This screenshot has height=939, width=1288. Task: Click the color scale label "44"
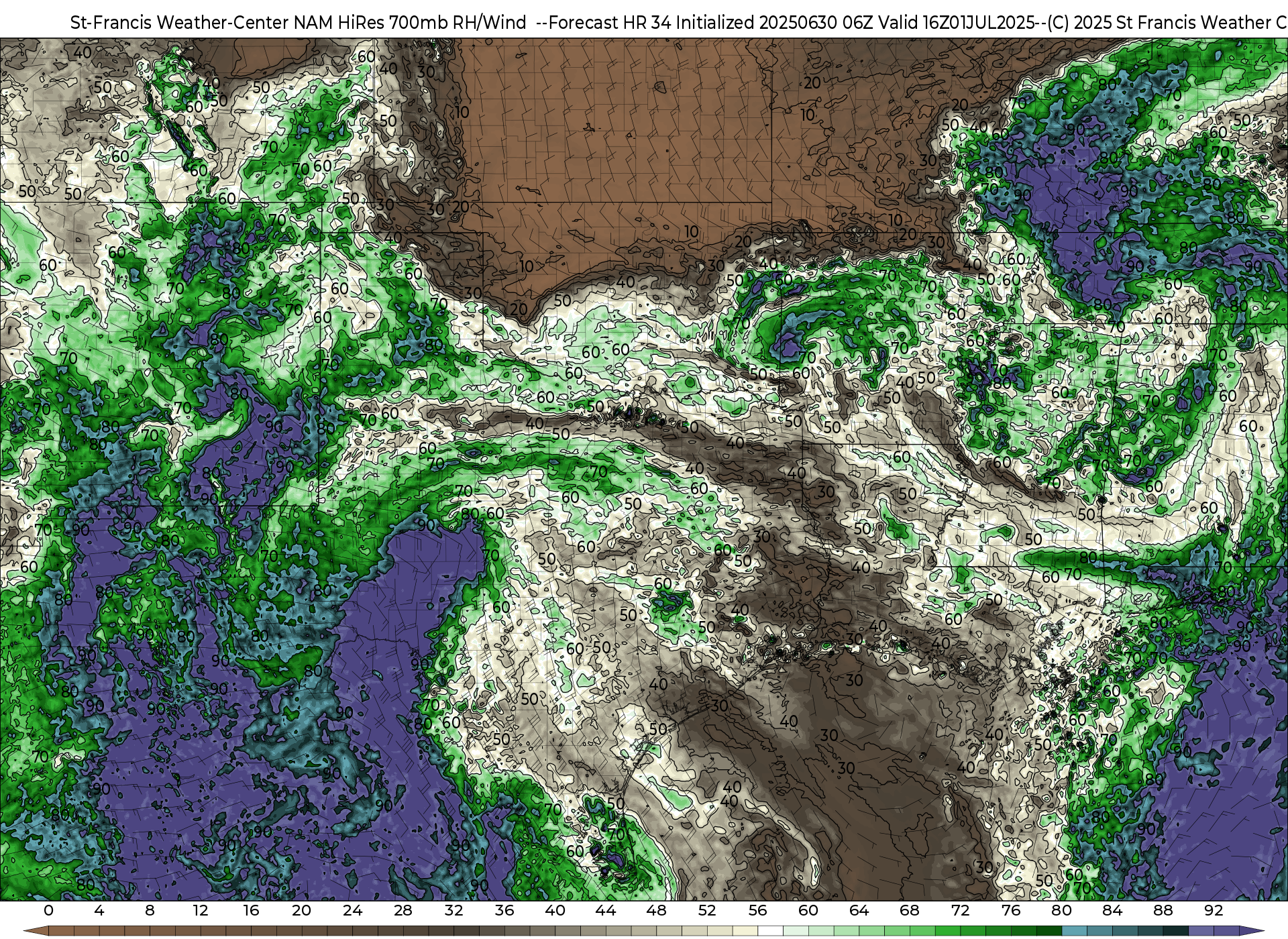coord(606,911)
